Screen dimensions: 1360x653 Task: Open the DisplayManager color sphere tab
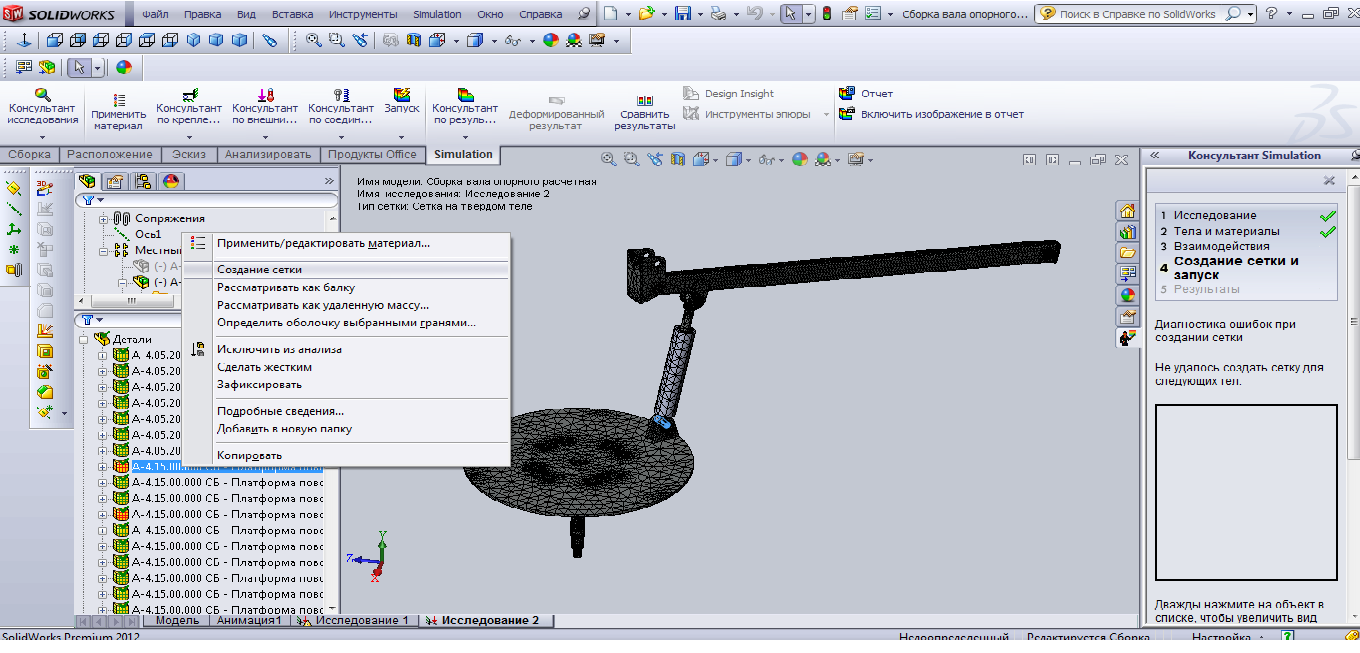(170, 181)
